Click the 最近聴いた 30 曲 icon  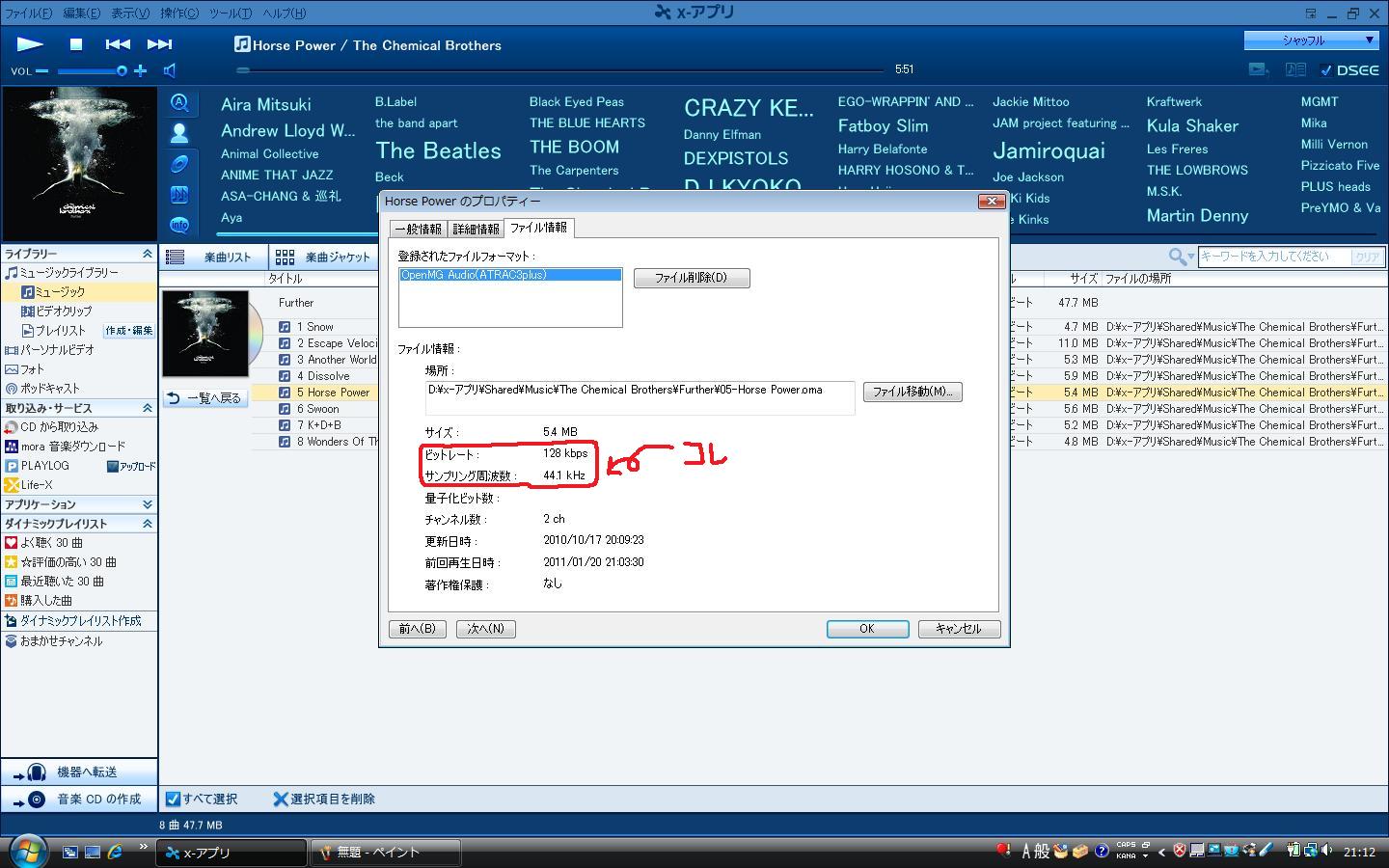(12, 582)
